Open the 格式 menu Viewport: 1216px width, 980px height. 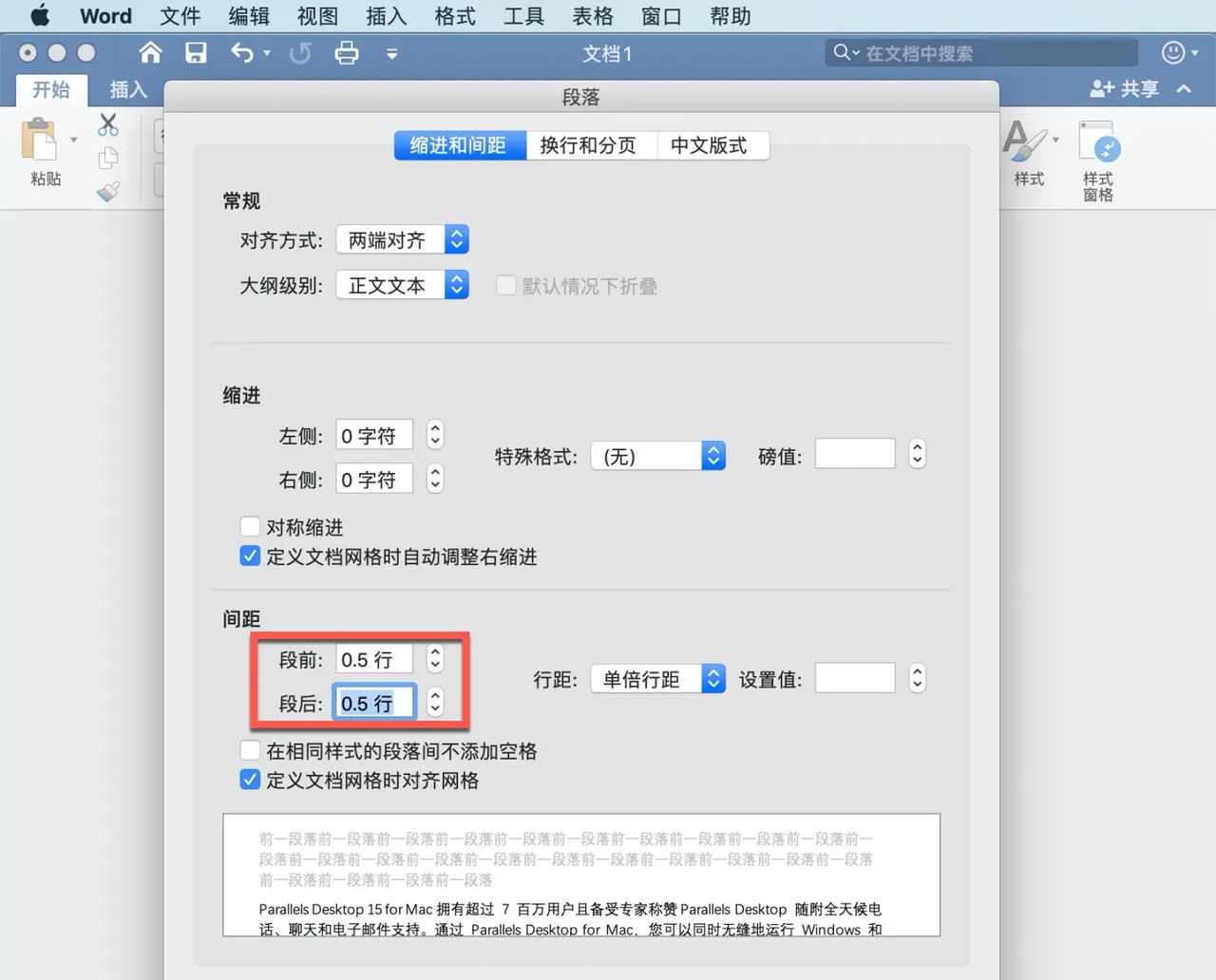(x=454, y=16)
